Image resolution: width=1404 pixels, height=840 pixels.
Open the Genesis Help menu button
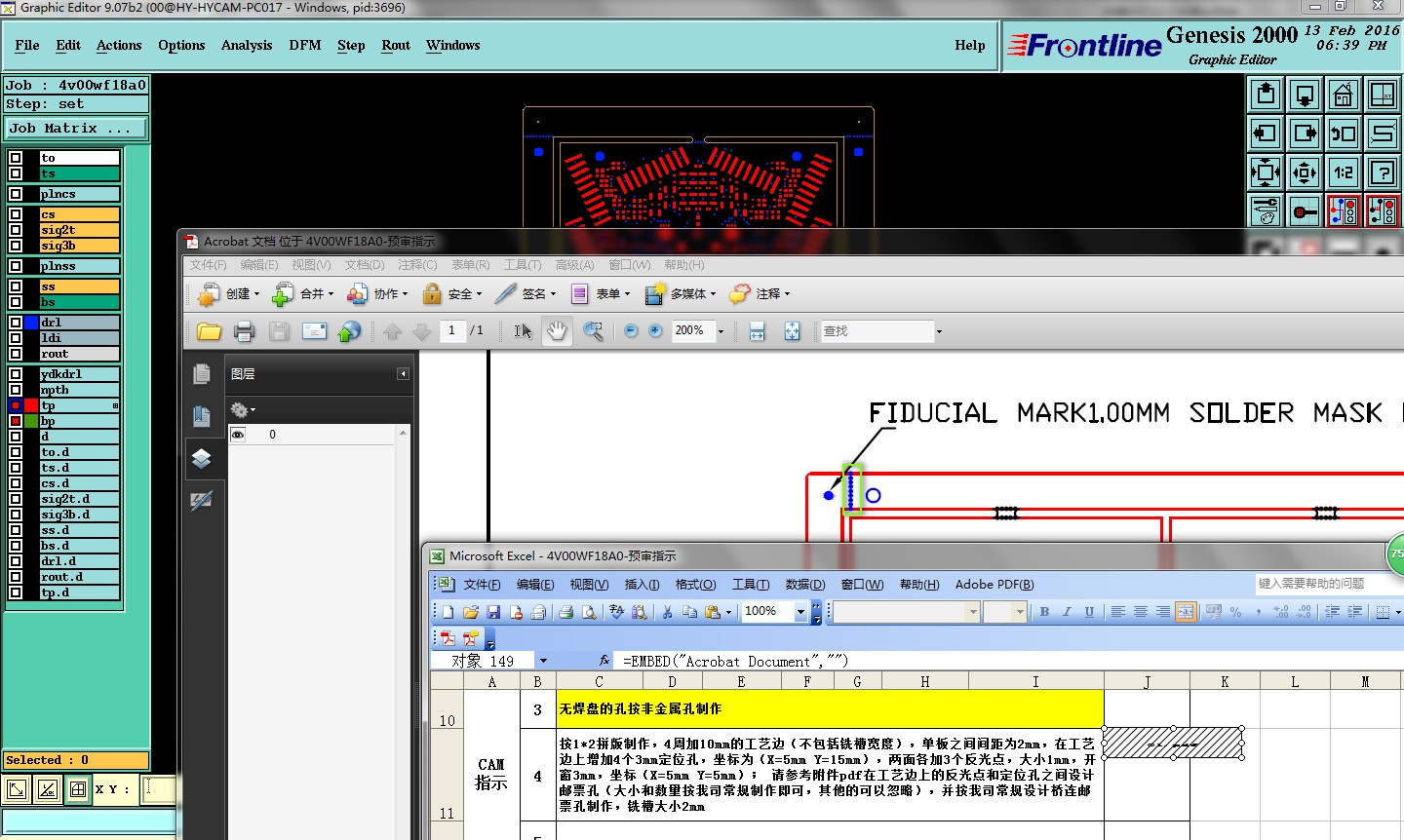click(970, 45)
